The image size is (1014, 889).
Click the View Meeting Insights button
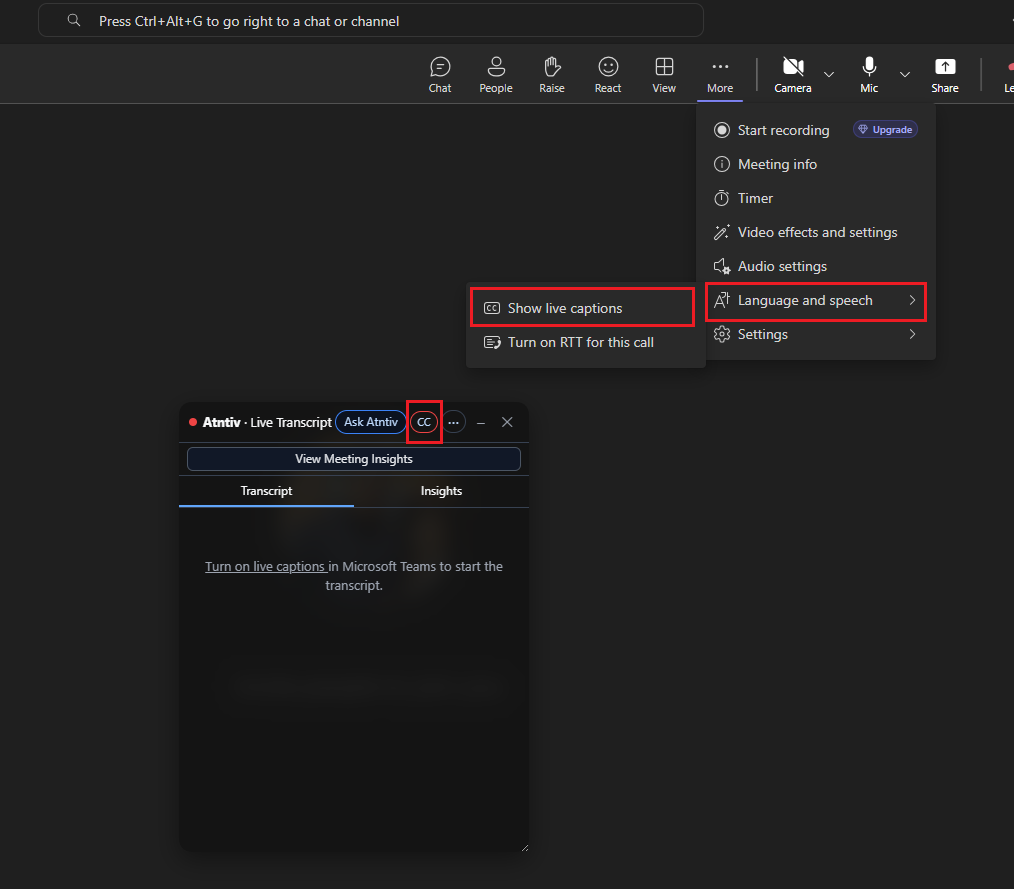tap(353, 458)
